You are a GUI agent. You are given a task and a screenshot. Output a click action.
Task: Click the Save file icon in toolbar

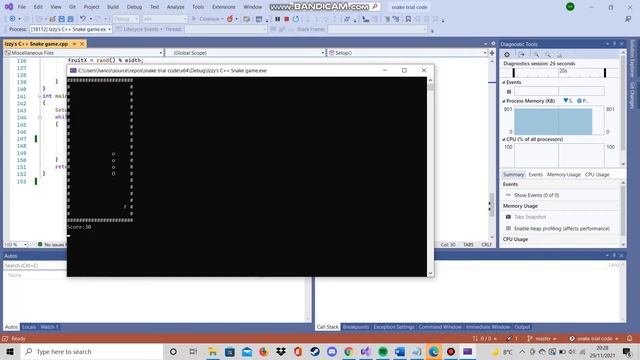point(62,19)
